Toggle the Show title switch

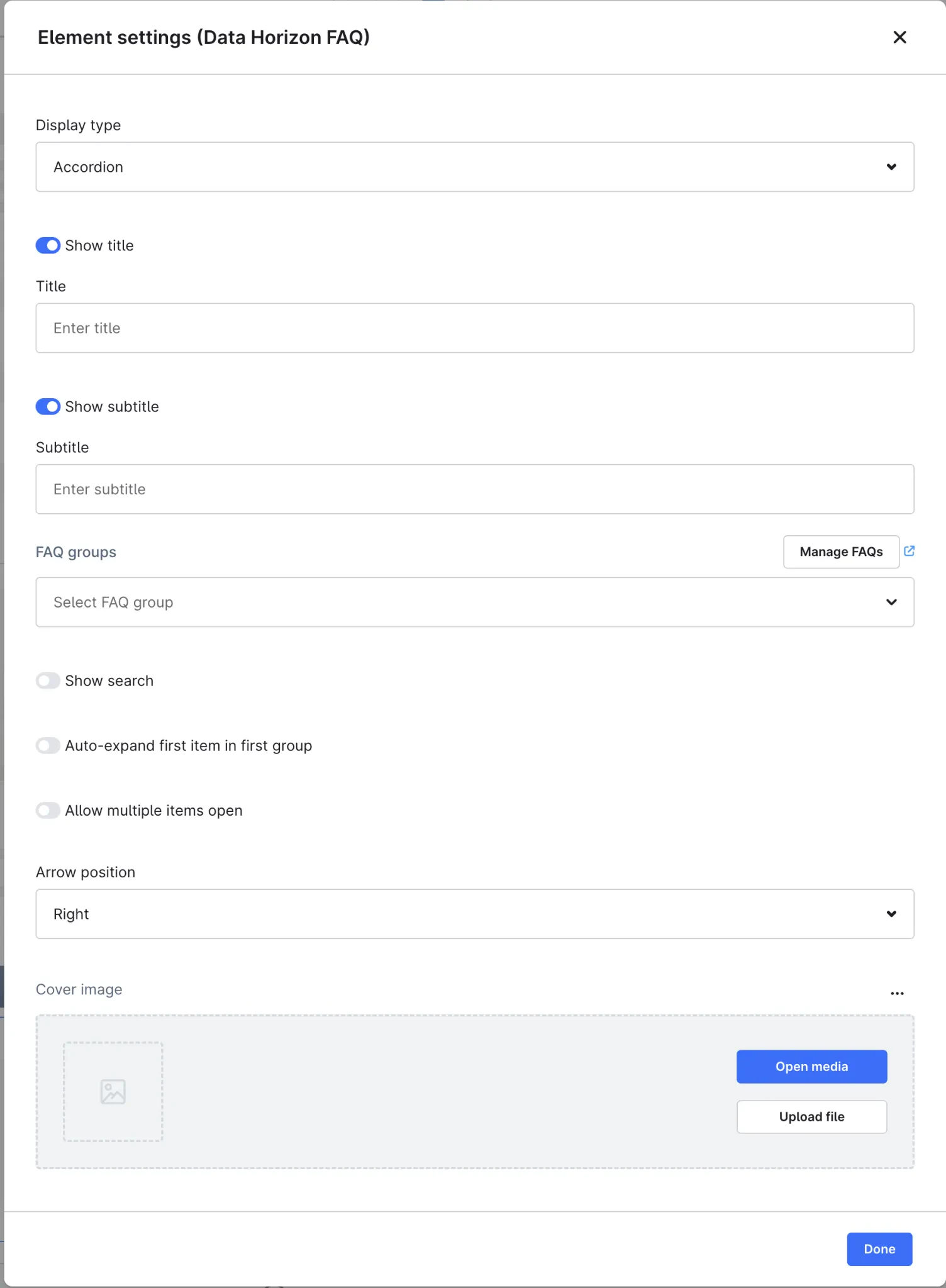point(48,245)
